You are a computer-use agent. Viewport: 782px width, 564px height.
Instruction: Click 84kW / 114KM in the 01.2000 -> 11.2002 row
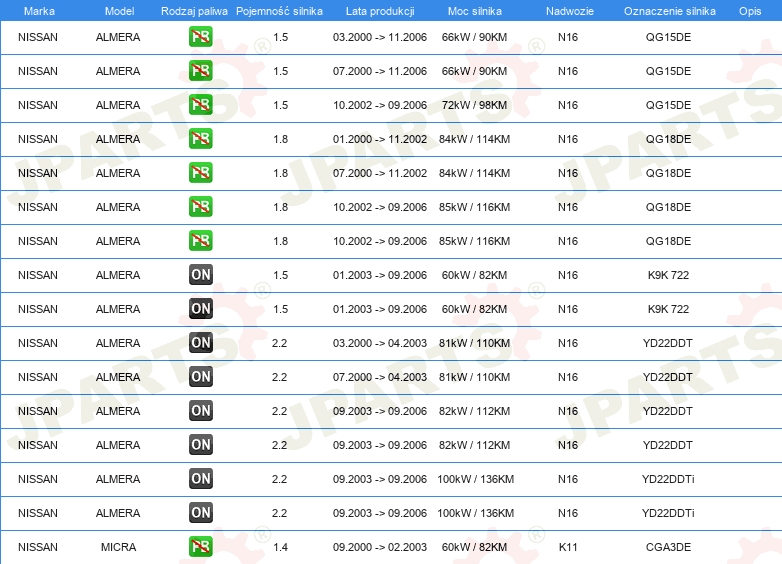point(474,139)
